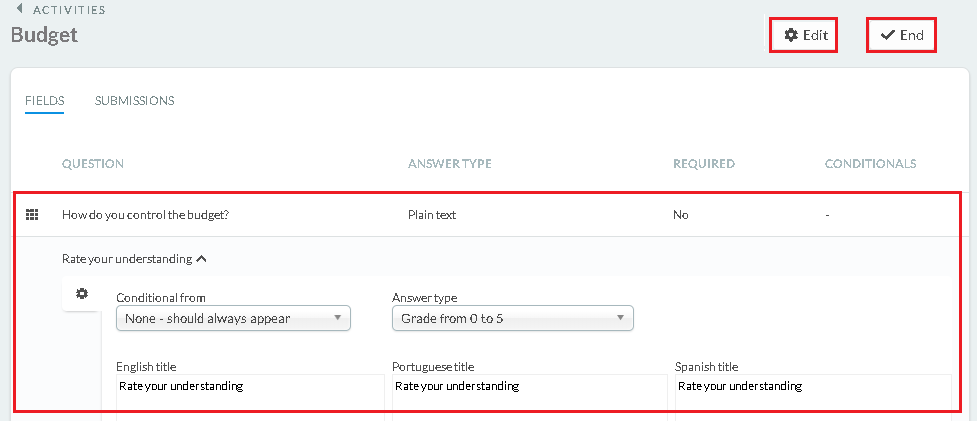Screen dimensions: 977x421
Task: Select the 'How do you control the budget?' question
Action: click(x=146, y=215)
